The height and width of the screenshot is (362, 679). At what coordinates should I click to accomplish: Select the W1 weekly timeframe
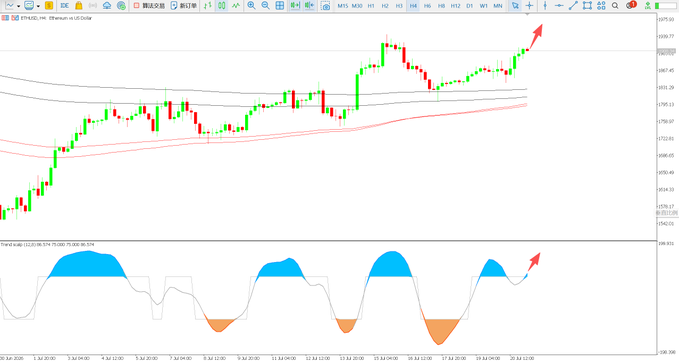click(x=484, y=6)
